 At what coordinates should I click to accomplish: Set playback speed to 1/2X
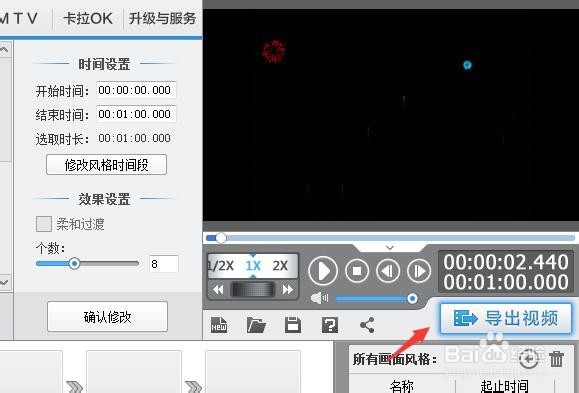(x=221, y=266)
